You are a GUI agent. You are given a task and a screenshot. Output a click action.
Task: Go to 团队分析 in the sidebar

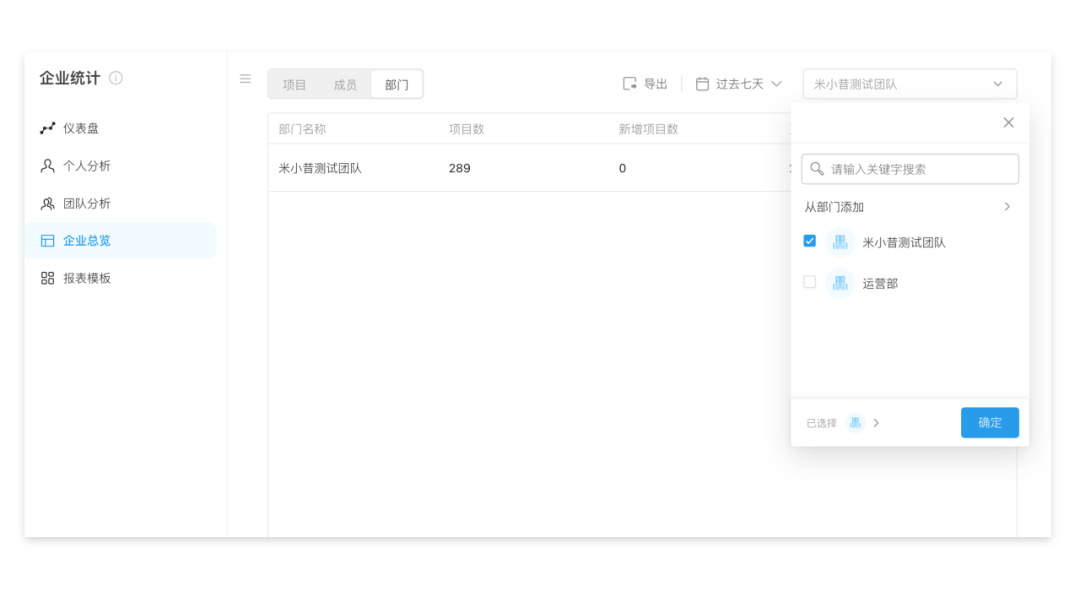(87, 203)
